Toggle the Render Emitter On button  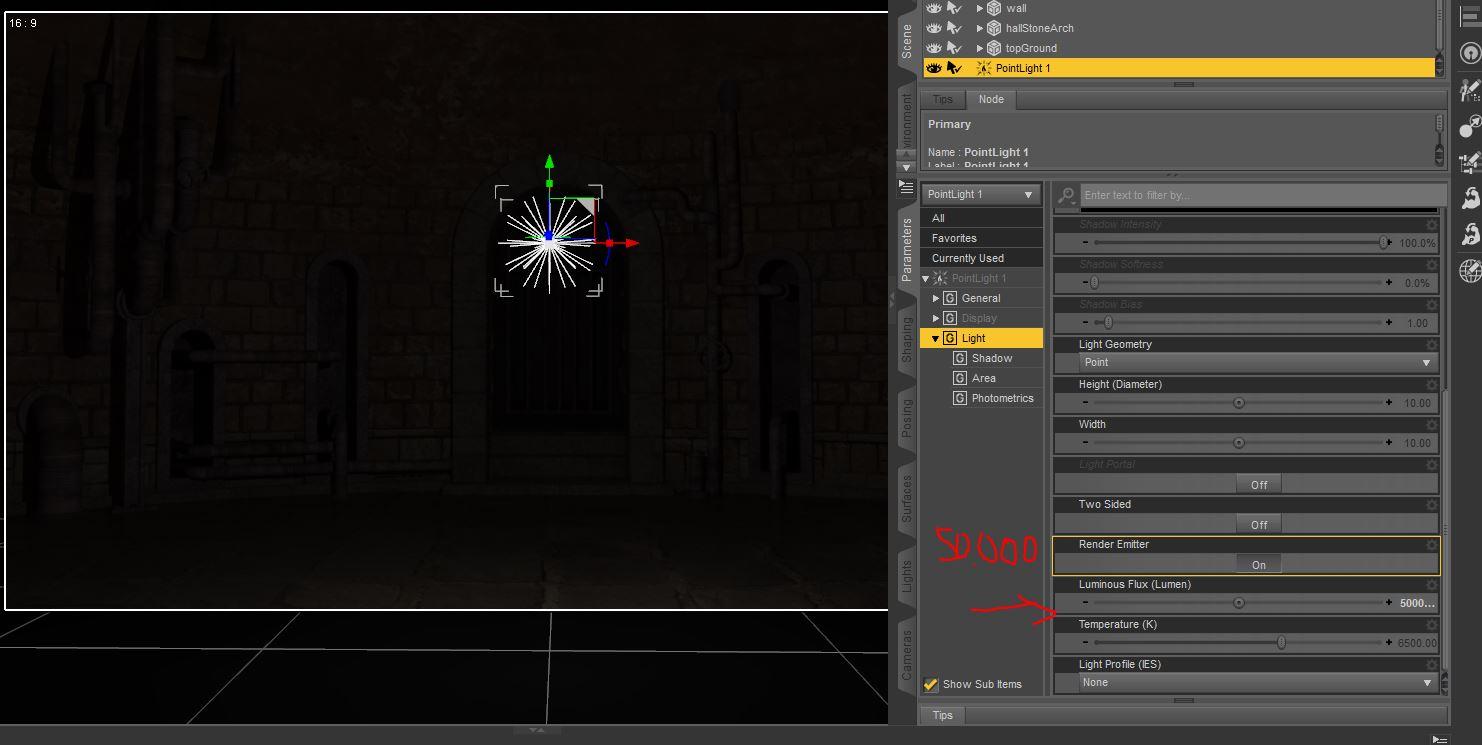[1258, 564]
